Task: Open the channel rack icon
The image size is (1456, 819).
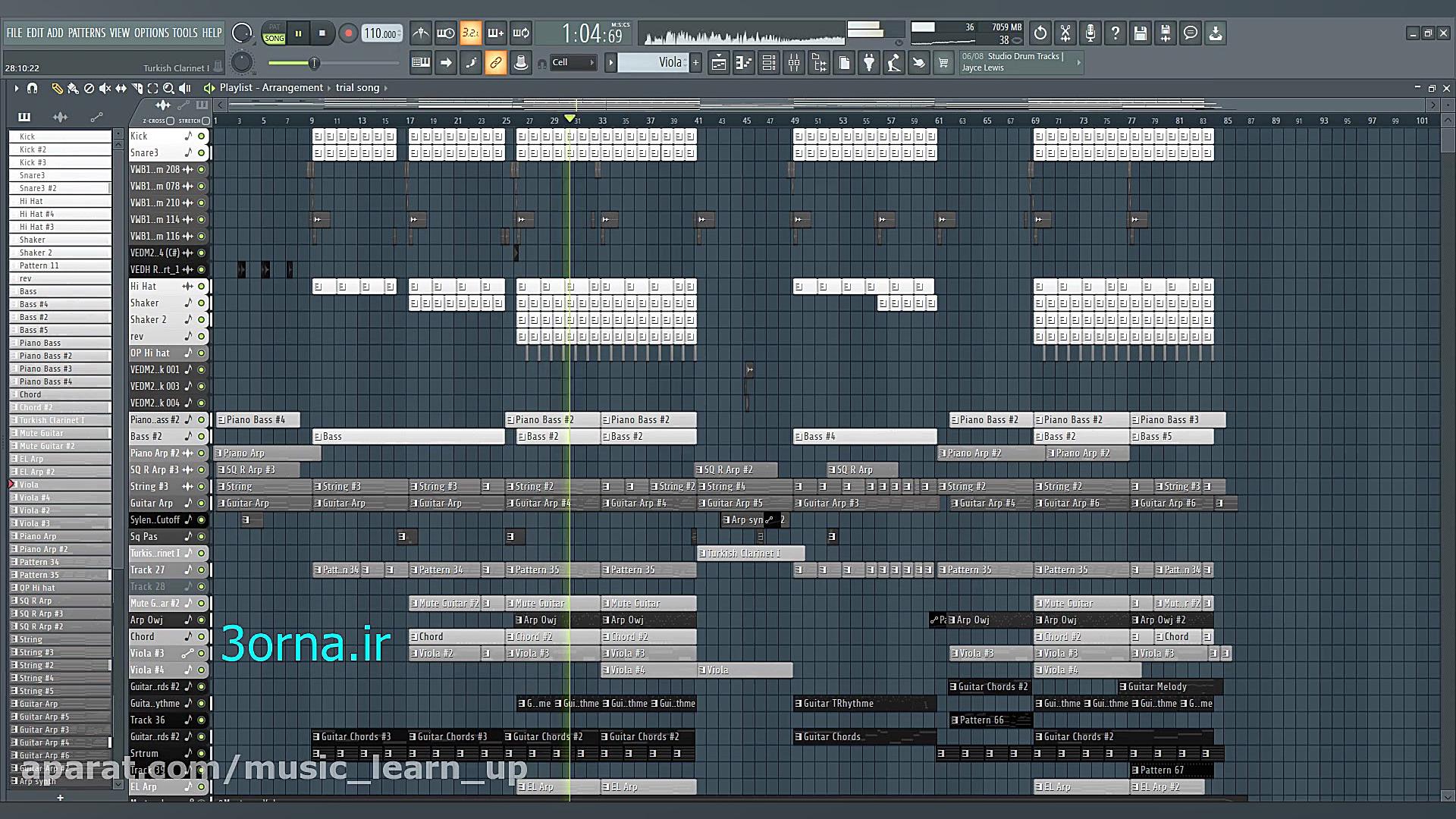Action: coord(769,63)
